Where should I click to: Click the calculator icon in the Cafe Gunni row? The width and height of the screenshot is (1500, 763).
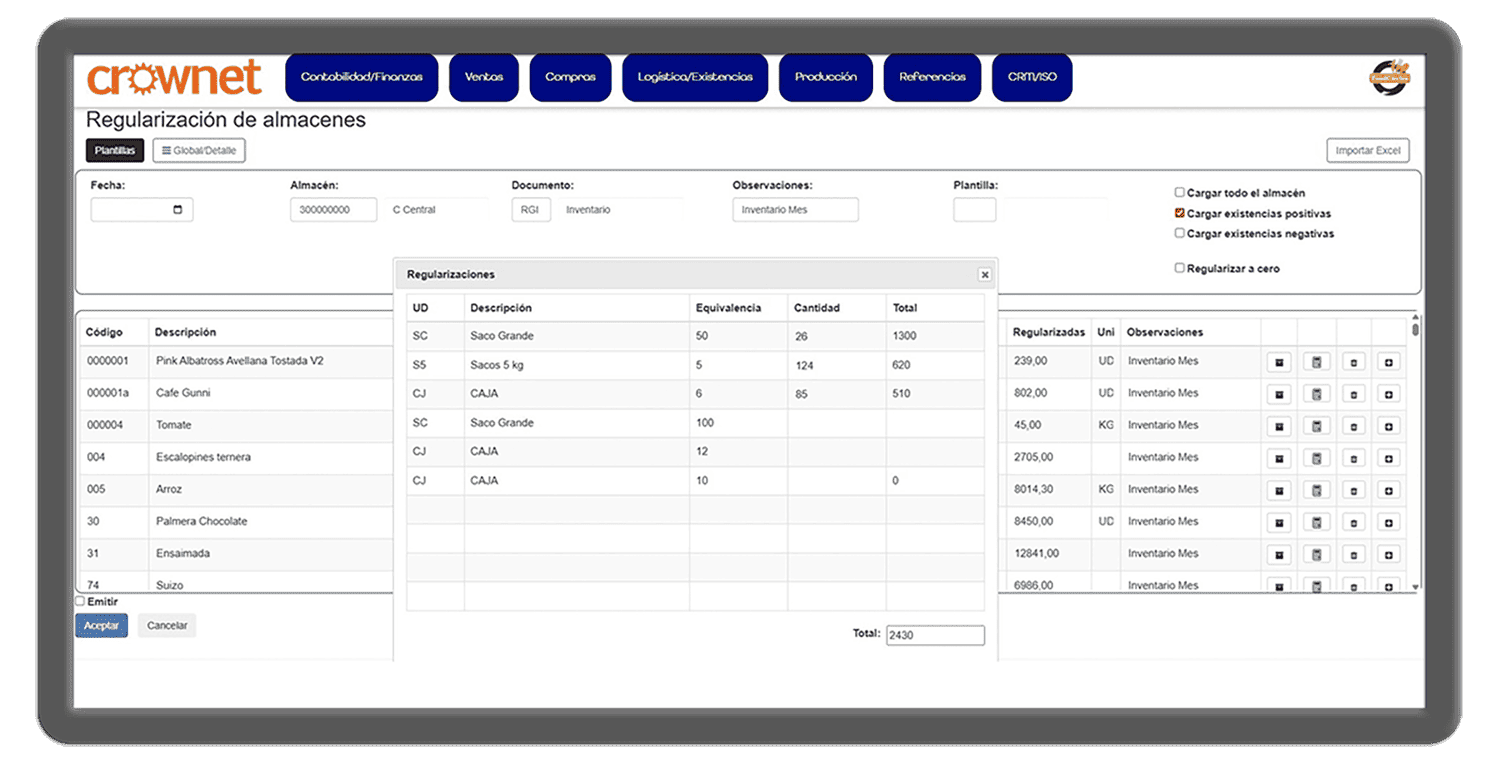pyautogui.click(x=1316, y=394)
